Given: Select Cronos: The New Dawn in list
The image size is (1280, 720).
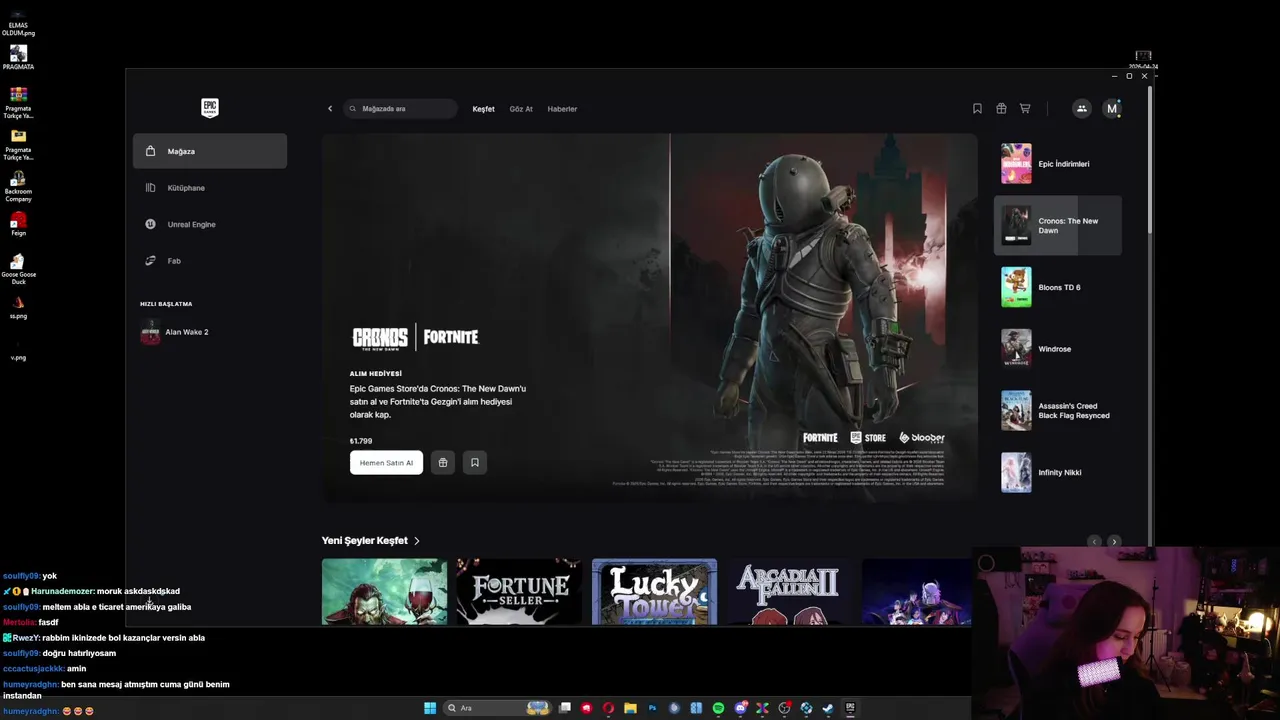Looking at the screenshot, I should click(x=1058, y=226).
